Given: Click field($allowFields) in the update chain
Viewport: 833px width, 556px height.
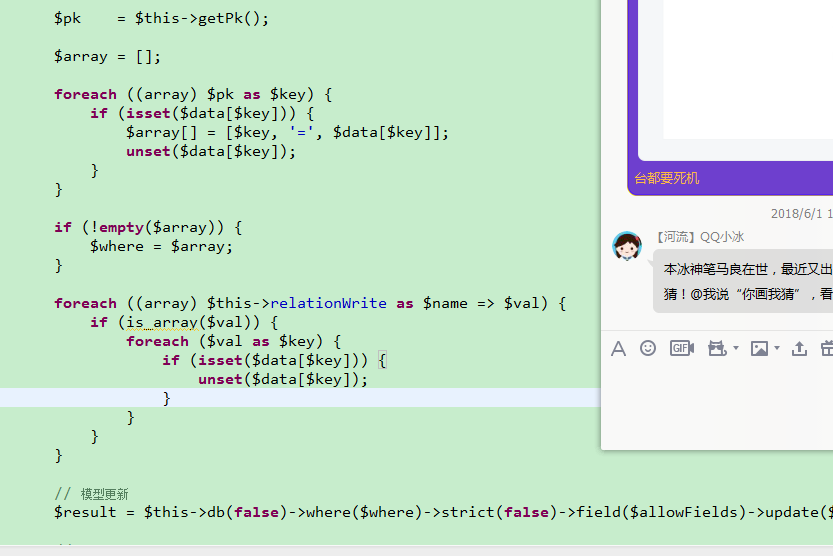Looking at the screenshot, I should (x=661, y=512).
